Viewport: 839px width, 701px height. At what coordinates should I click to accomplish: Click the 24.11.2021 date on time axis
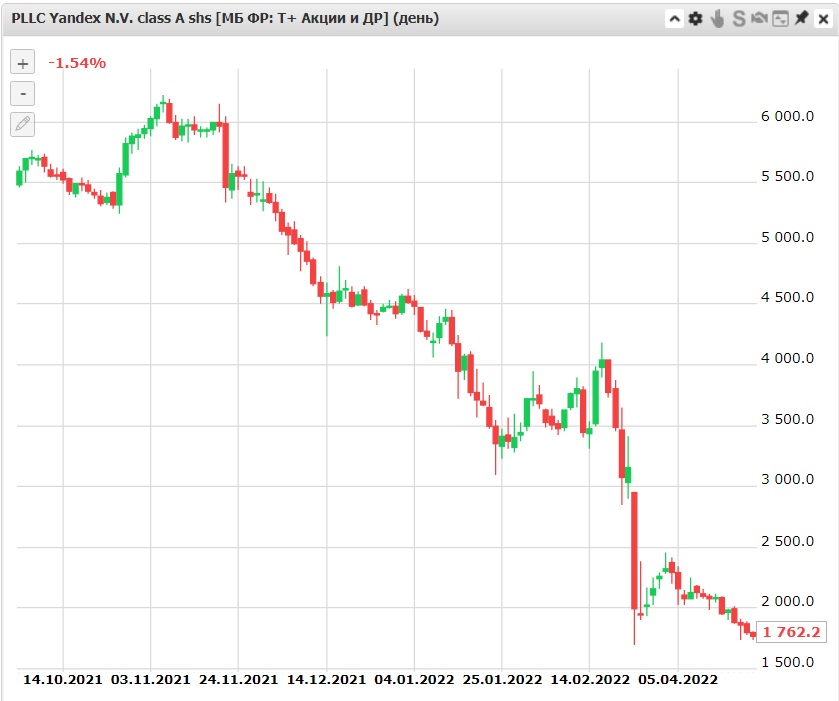238,680
